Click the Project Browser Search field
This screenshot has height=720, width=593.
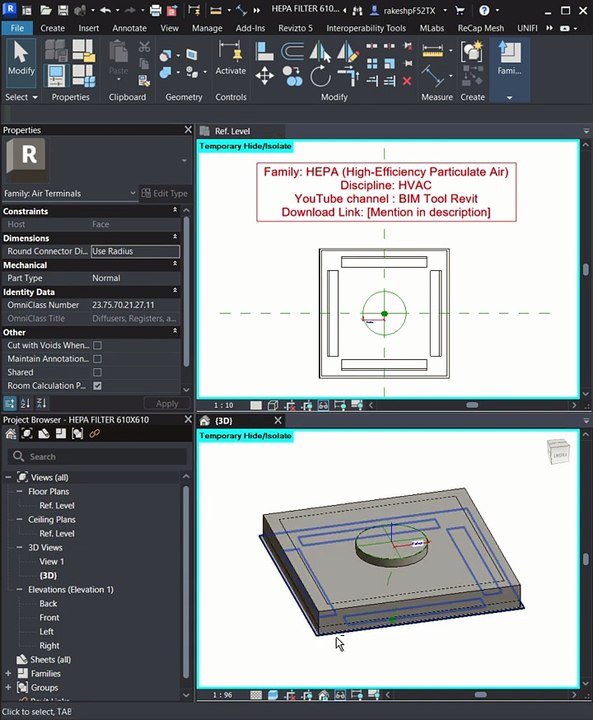[x=97, y=456]
